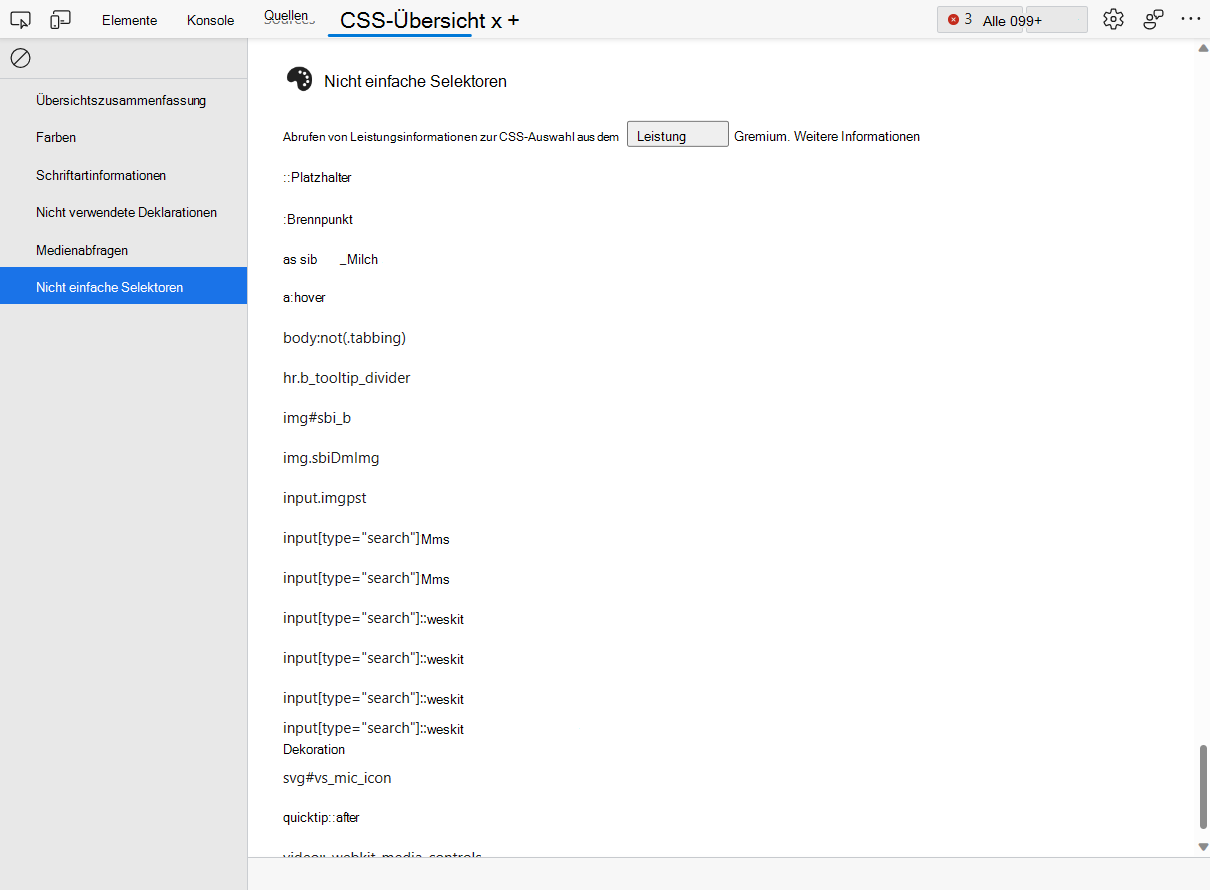Show Nicht verwendete Deklarationen
Viewport: 1210px width, 890px height.
click(x=126, y=212)
